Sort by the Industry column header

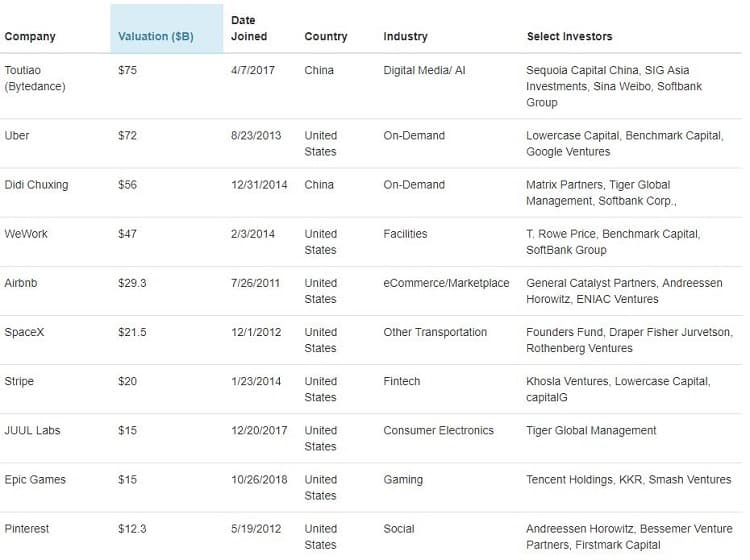pos(405,37)
